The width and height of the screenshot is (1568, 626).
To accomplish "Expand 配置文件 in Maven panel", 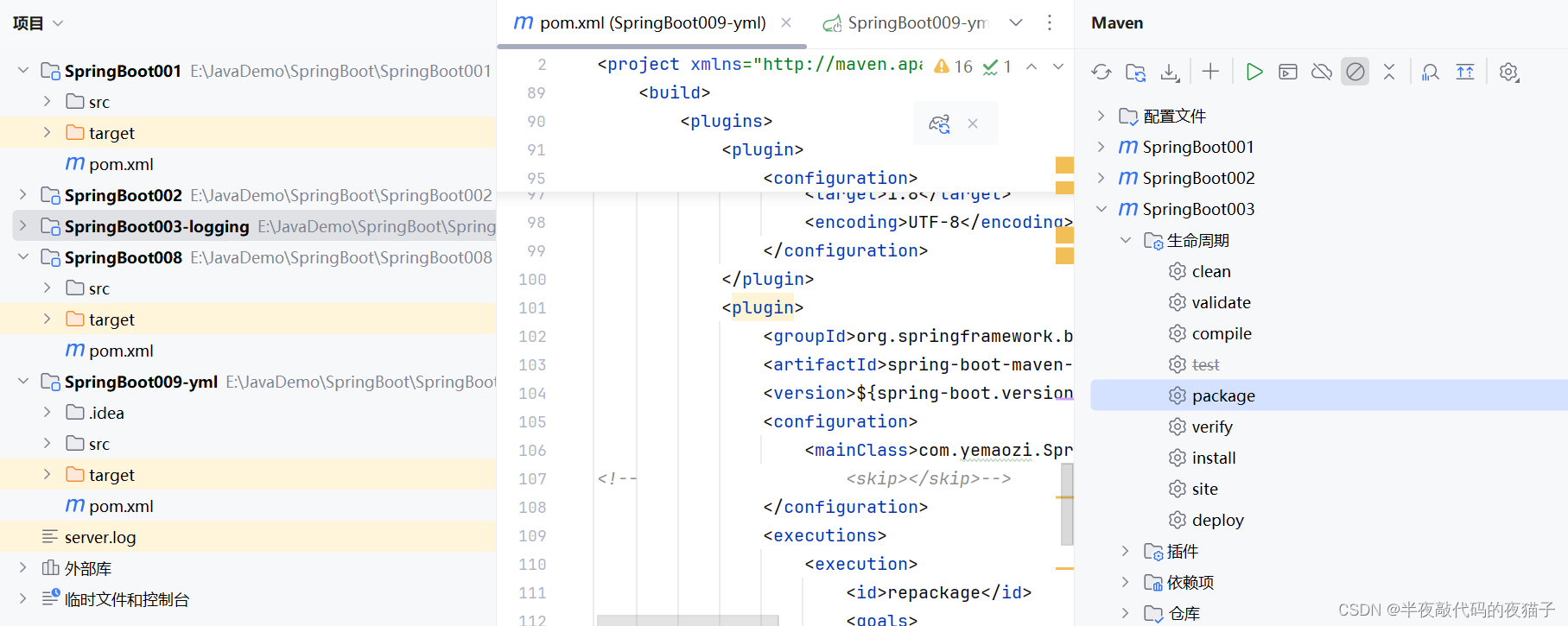I will coord(1101,116).
